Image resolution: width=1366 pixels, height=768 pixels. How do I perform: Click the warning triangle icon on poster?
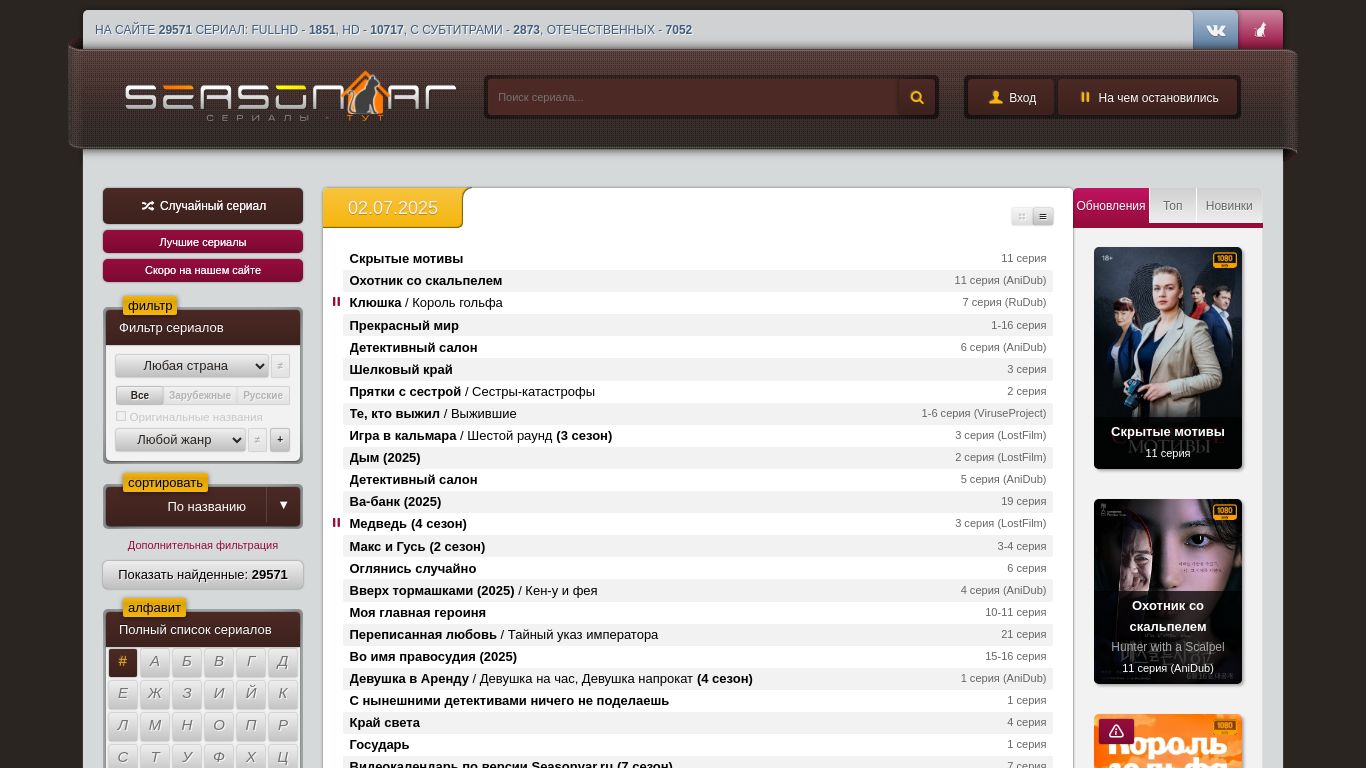click(1116, 731)
